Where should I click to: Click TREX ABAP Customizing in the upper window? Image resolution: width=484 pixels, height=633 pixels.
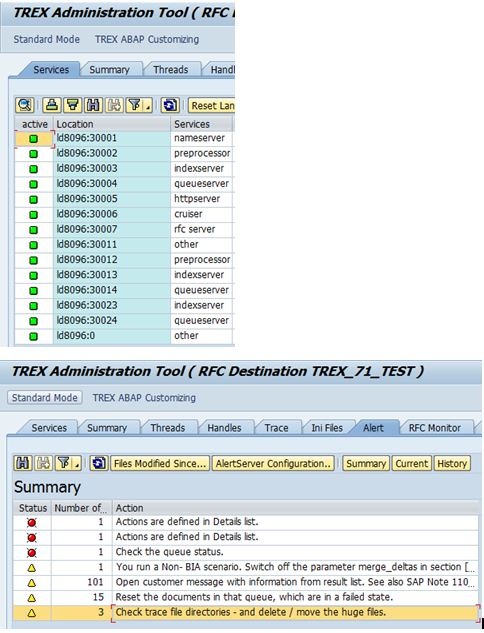(147, 39)
